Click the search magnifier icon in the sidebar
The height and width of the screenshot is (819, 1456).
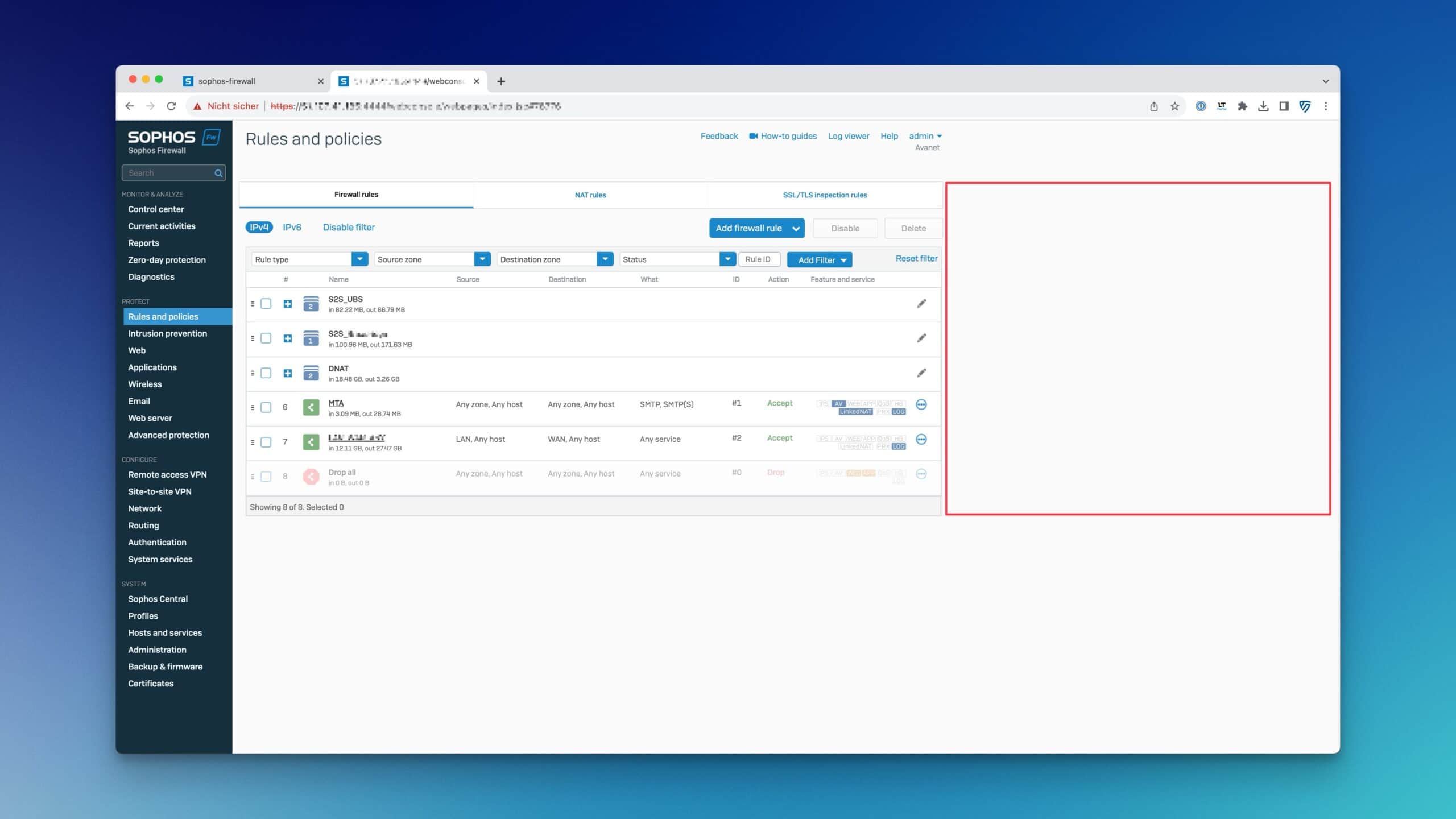pos(218,172)
